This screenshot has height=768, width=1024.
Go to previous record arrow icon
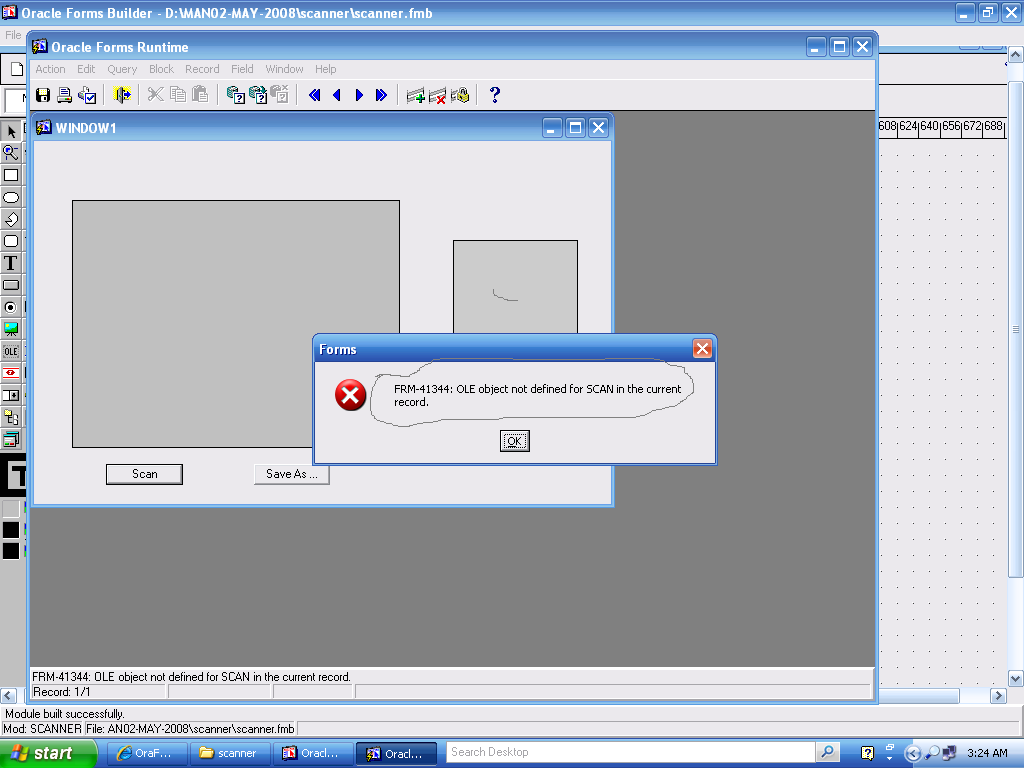pyautogui.click(x=337, y=95)
